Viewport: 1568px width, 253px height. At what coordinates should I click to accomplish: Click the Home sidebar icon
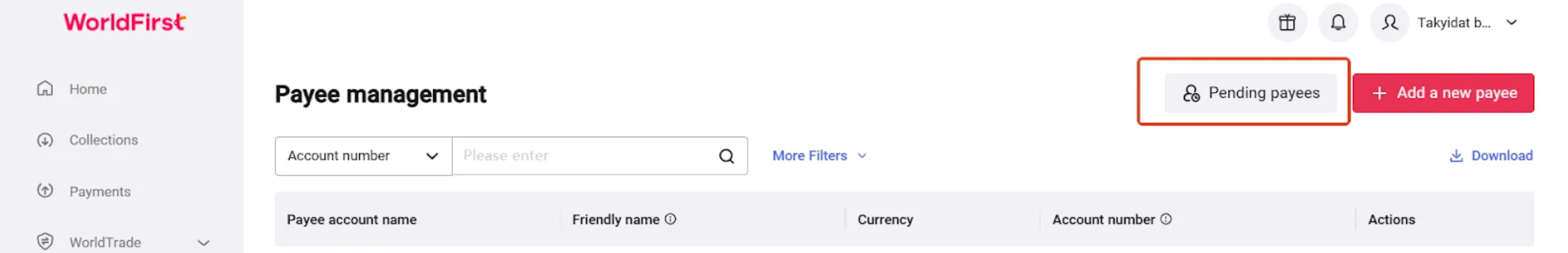(x=45, y=88)
